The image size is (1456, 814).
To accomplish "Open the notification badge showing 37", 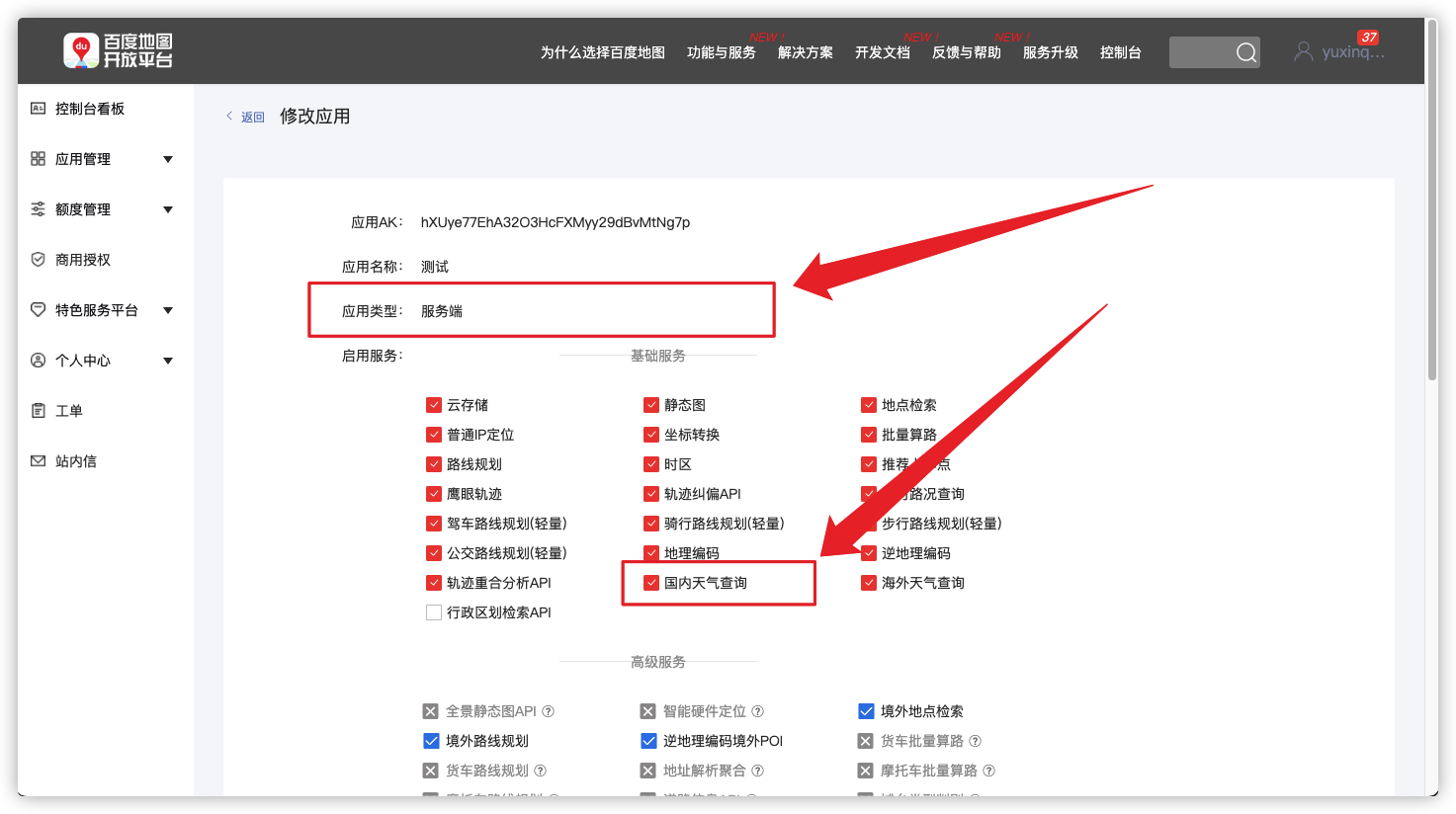I will tap(1368, 38).
